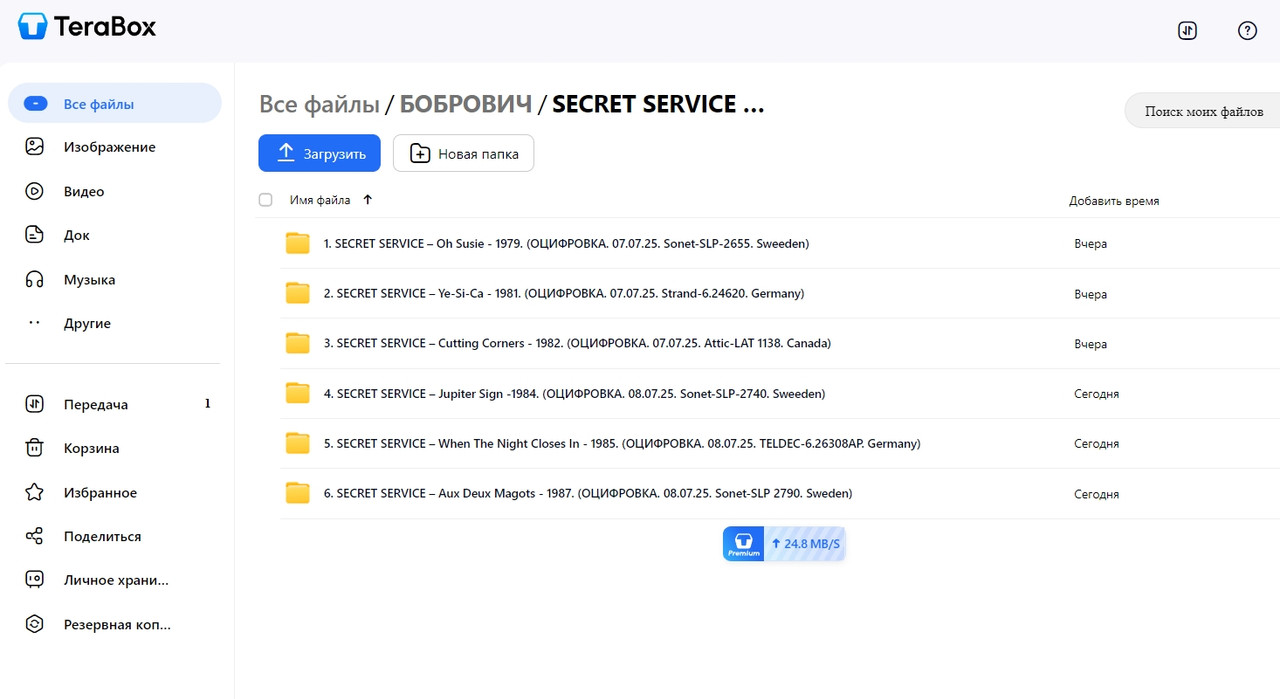
Task: Open the Все файлы sidebar item
Action: [114, 103]
